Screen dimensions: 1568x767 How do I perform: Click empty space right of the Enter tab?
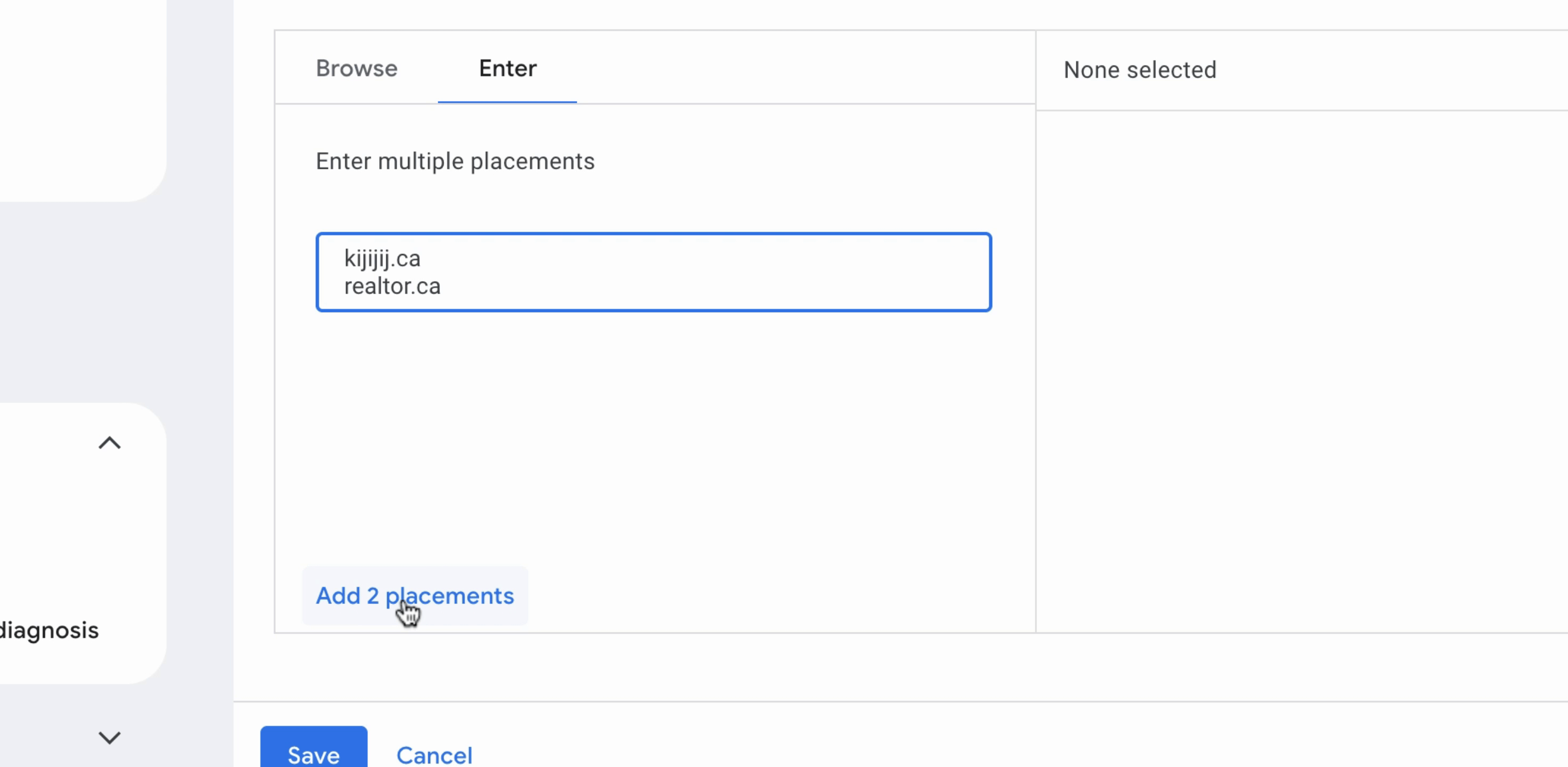coord(804,68)
